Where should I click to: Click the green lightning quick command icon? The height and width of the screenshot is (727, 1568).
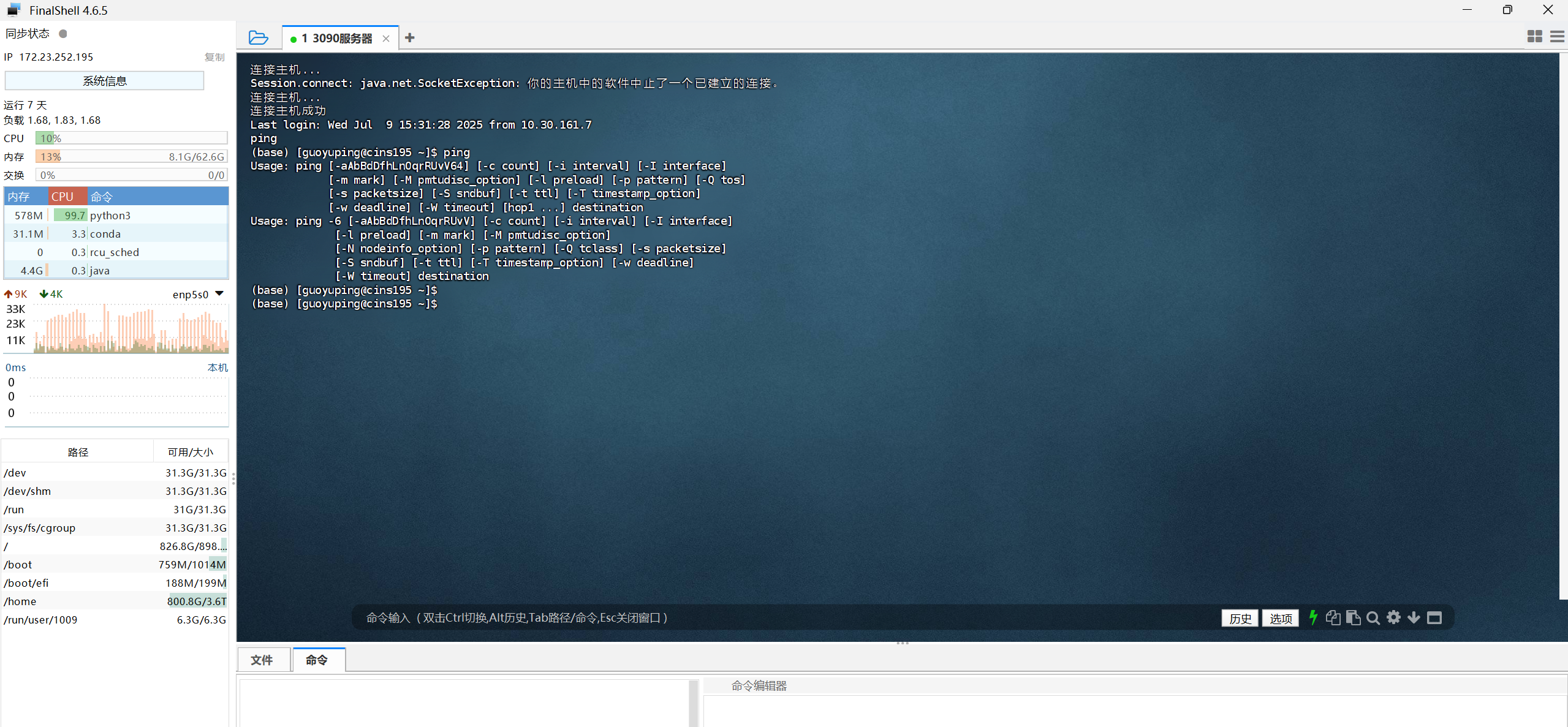(1312, 617)
